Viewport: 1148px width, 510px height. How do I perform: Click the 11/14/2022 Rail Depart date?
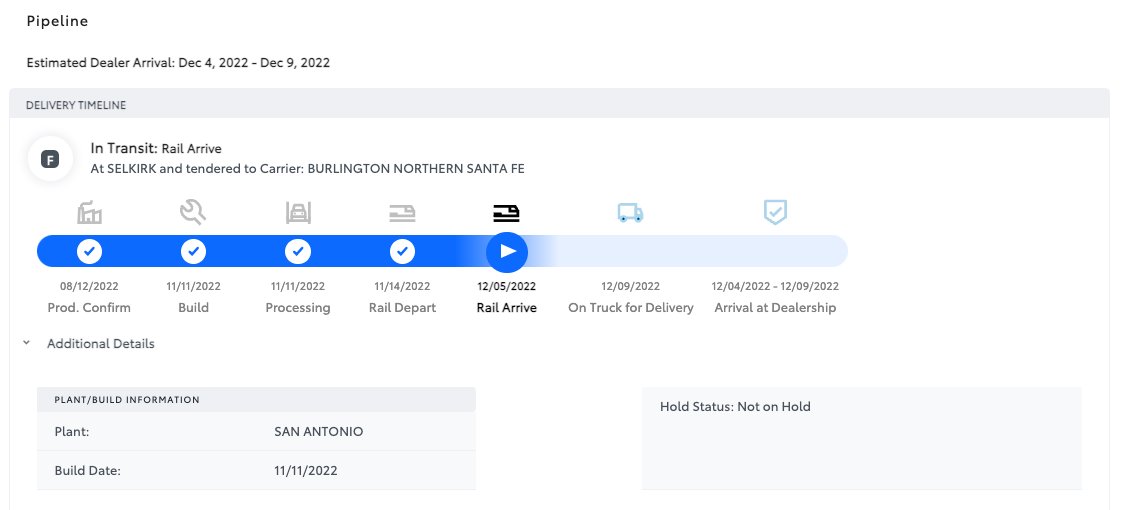click(402, 286)
